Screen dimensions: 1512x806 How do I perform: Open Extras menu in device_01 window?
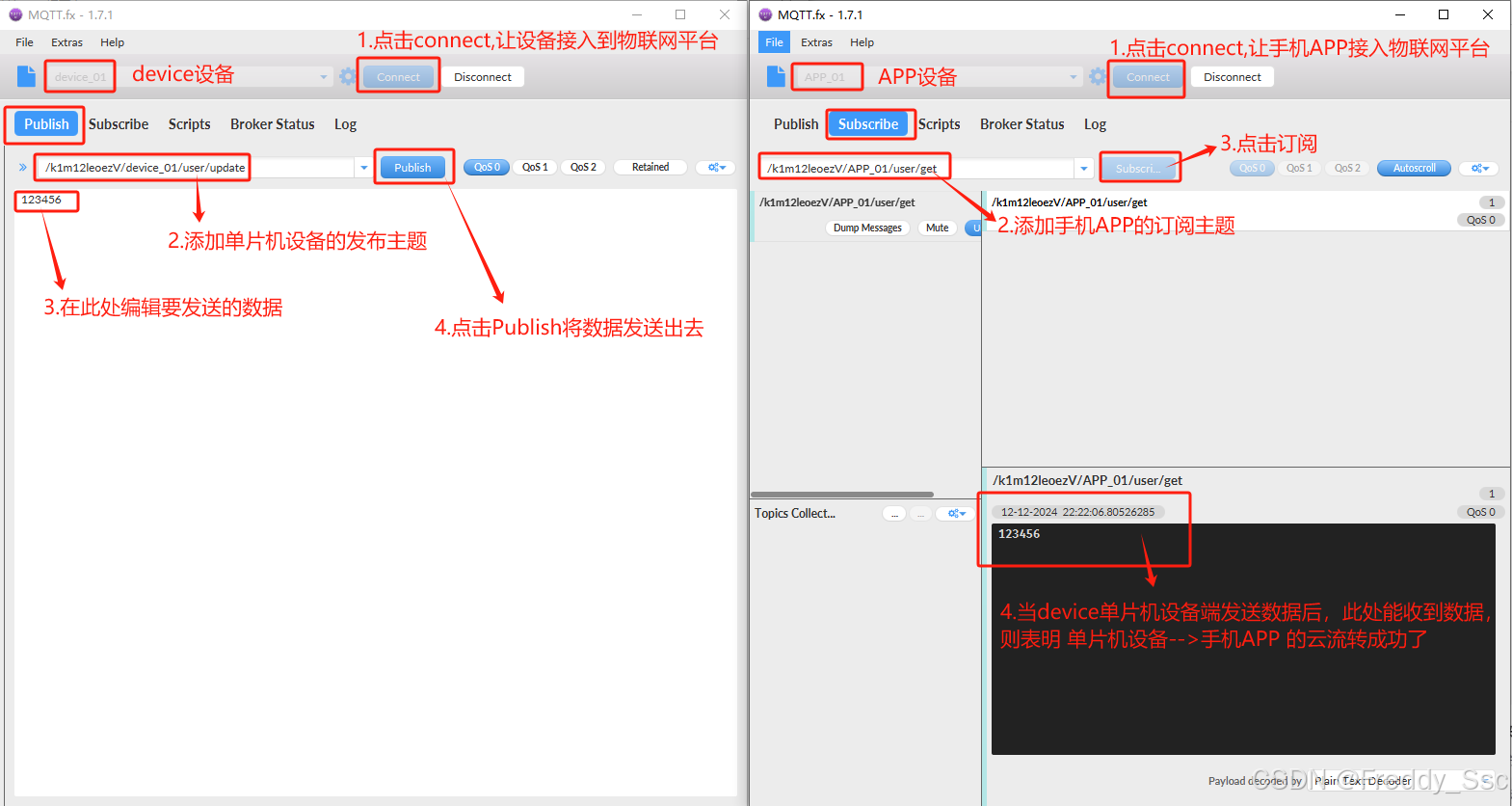click(66, 42)
